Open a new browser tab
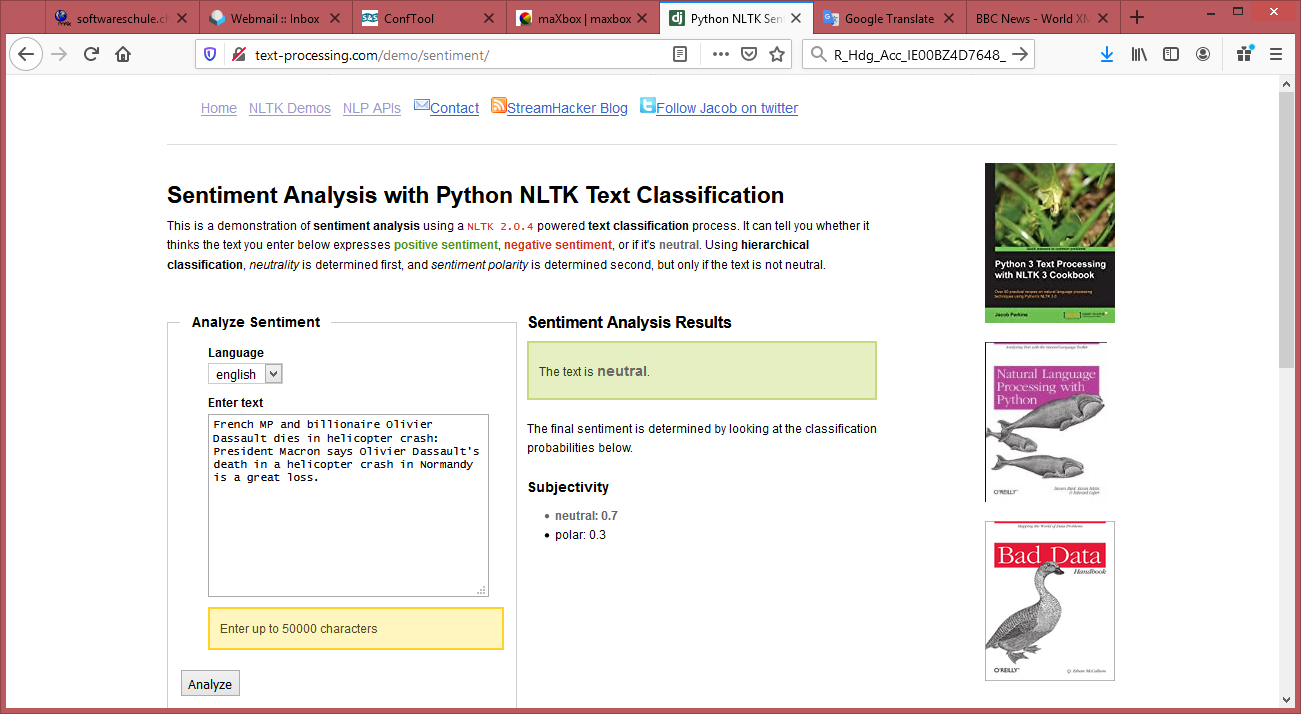The height and width of the screenshot is (714, 1301). (1137, 18)
